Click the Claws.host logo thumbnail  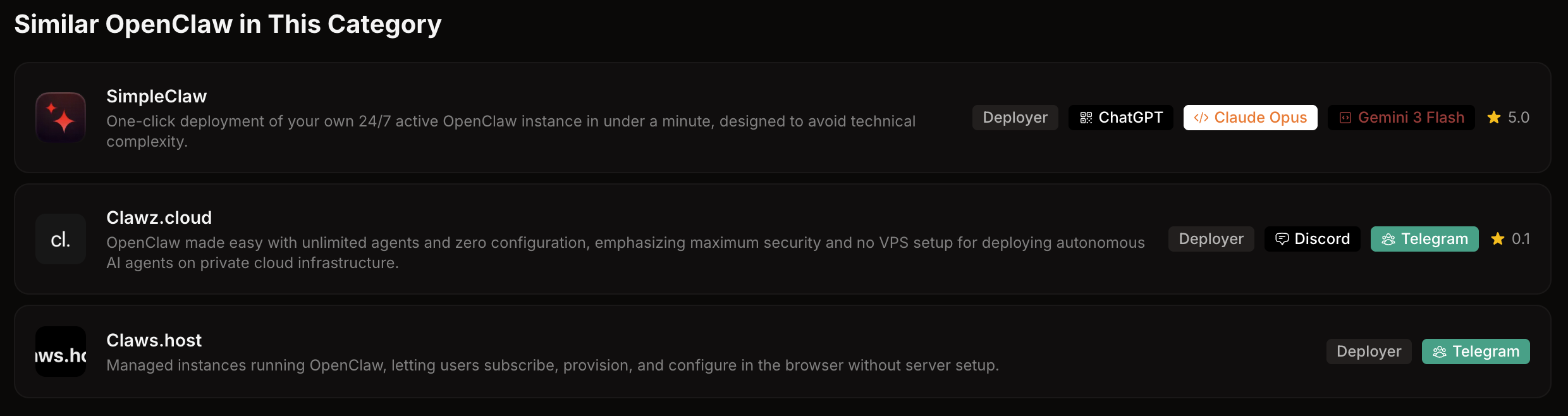click(x=61, y=352)
